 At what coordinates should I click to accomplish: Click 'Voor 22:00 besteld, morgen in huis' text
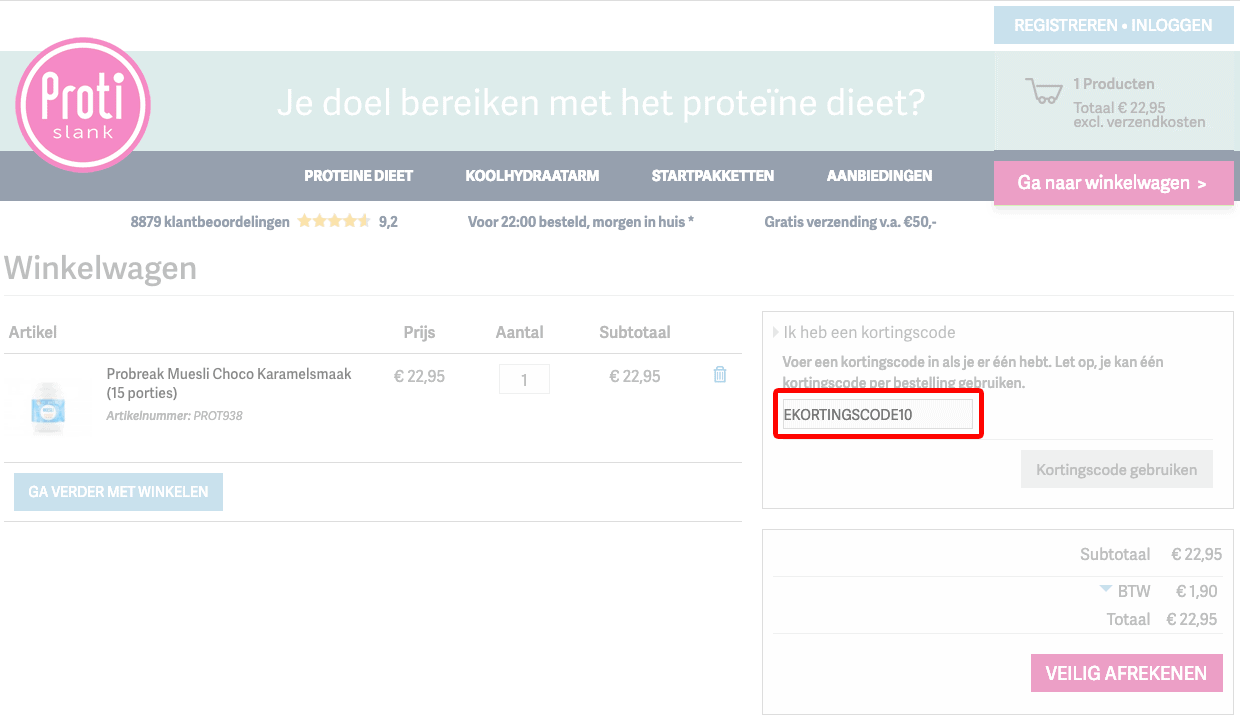tap(581, 222)
